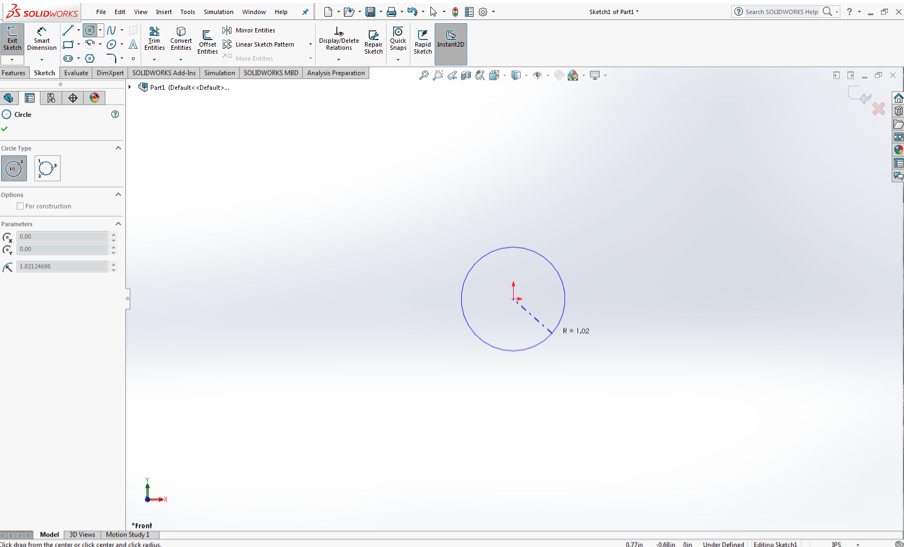Choose the Trim Entities tool
The image size is (904, 547).
click(154, 39)
